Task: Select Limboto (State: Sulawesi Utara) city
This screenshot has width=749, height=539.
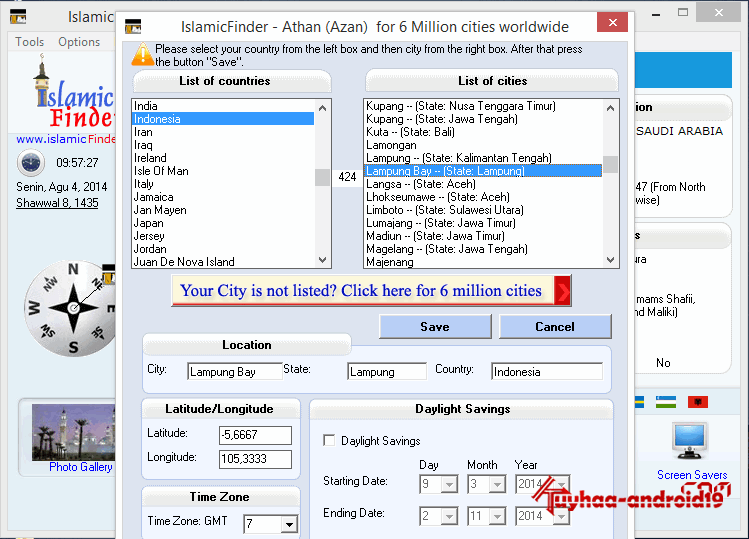Action: (483, 210)
